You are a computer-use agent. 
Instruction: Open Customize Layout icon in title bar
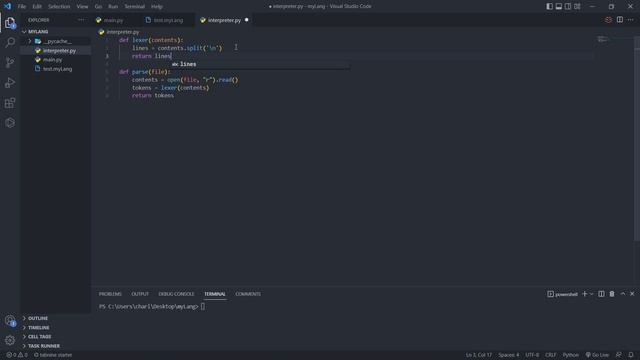pos(577,7)
